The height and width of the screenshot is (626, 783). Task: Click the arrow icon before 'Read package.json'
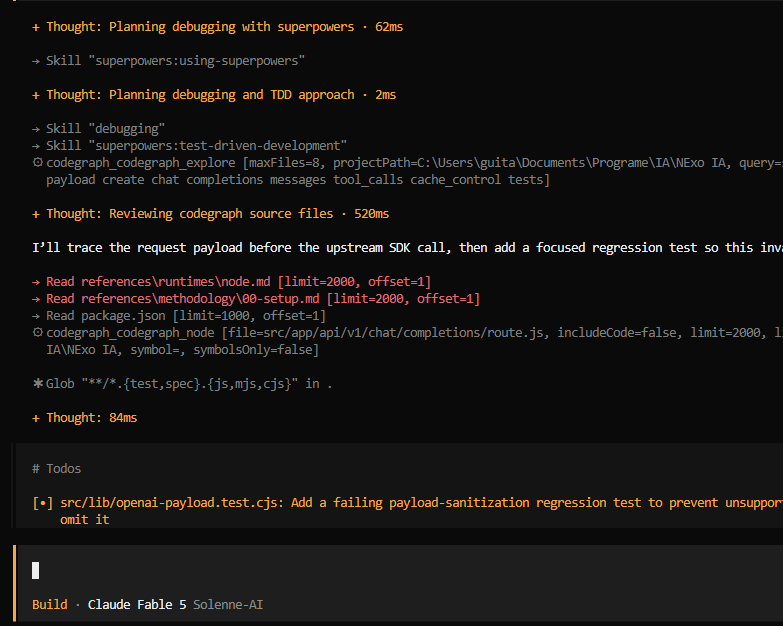(x=36, y=316)
